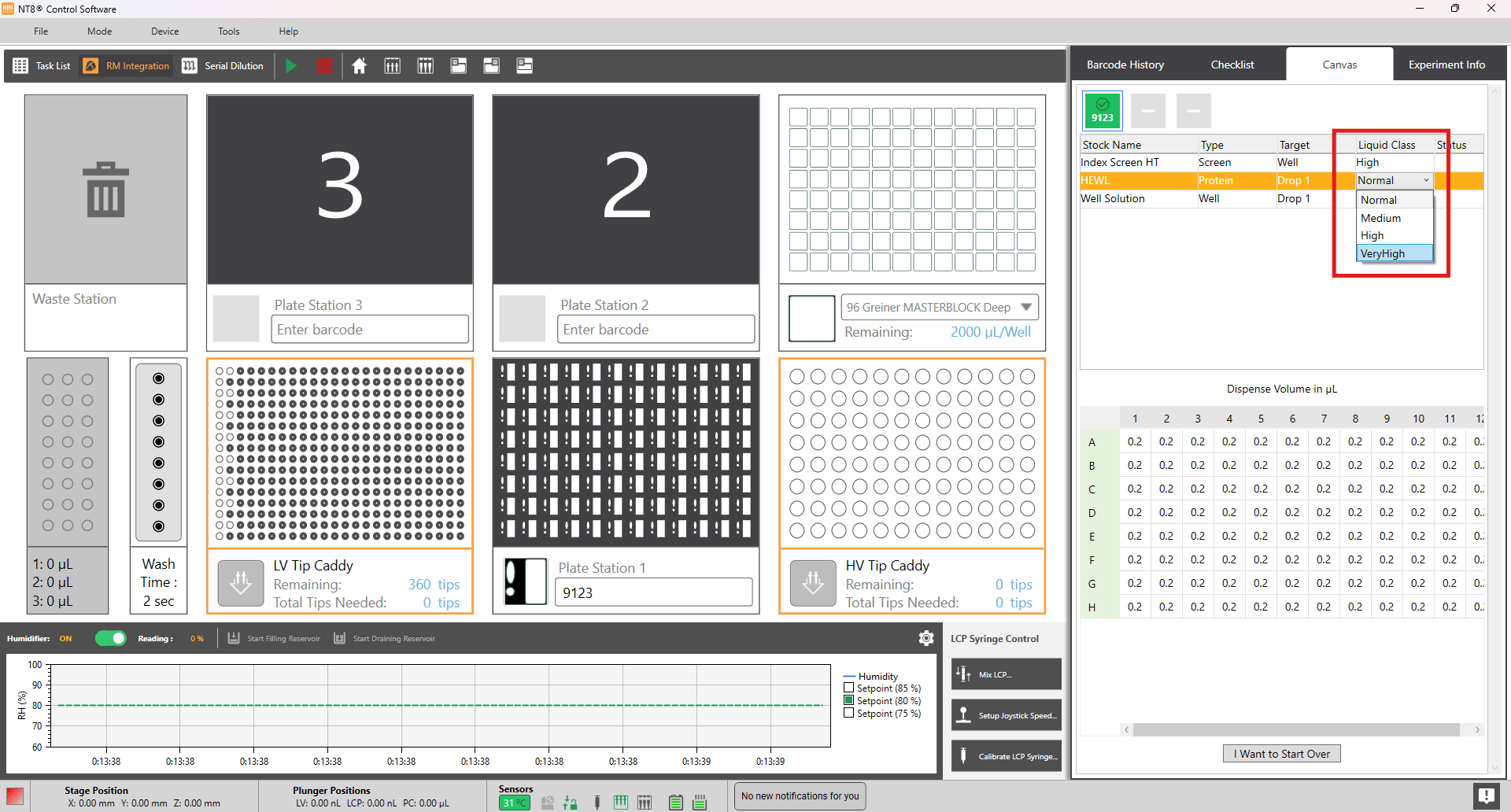The image size is (1511, 812).
Task: Choose VeryHigh from the Liquid Class list
Action: [x=1395, y=253]
